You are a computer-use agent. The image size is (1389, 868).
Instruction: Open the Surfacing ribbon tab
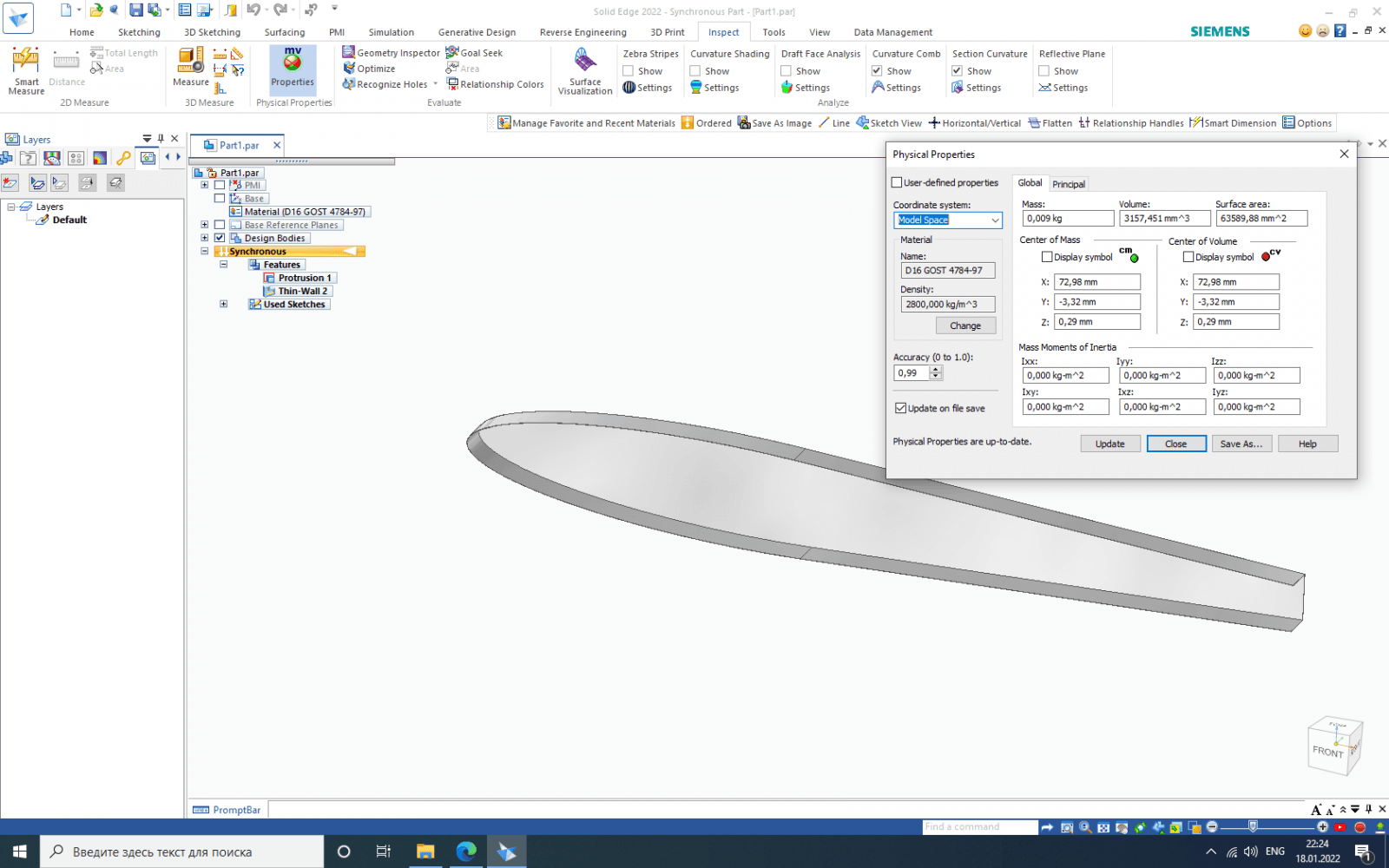point(285,32)
